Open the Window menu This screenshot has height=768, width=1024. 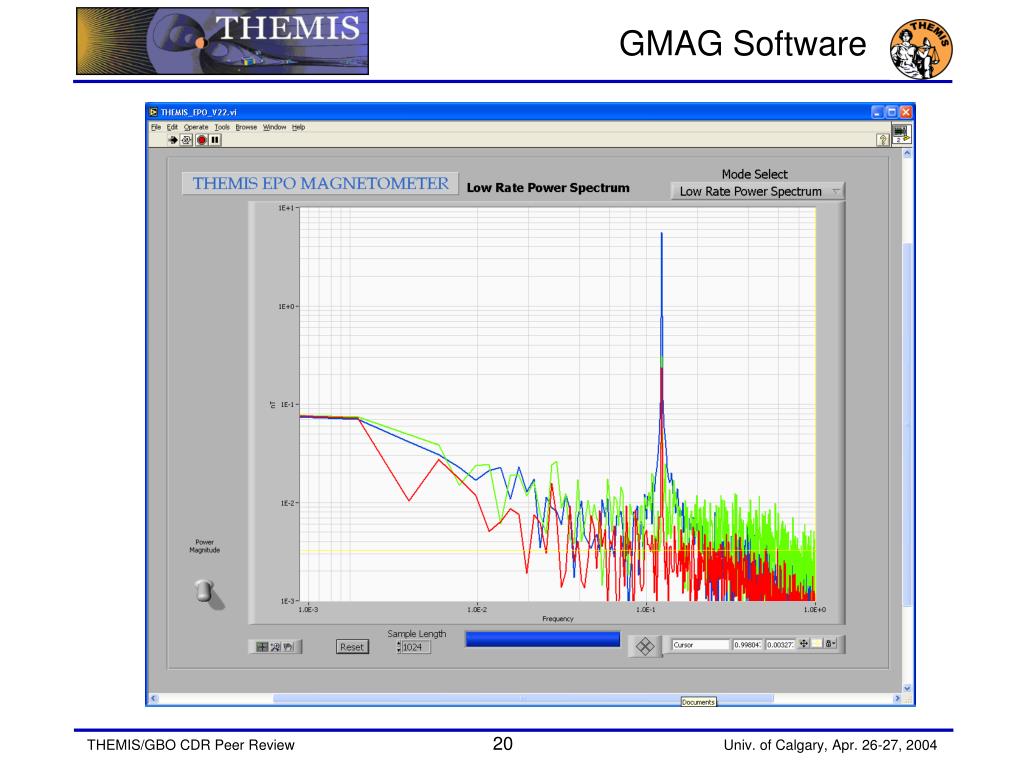[274, 127]
